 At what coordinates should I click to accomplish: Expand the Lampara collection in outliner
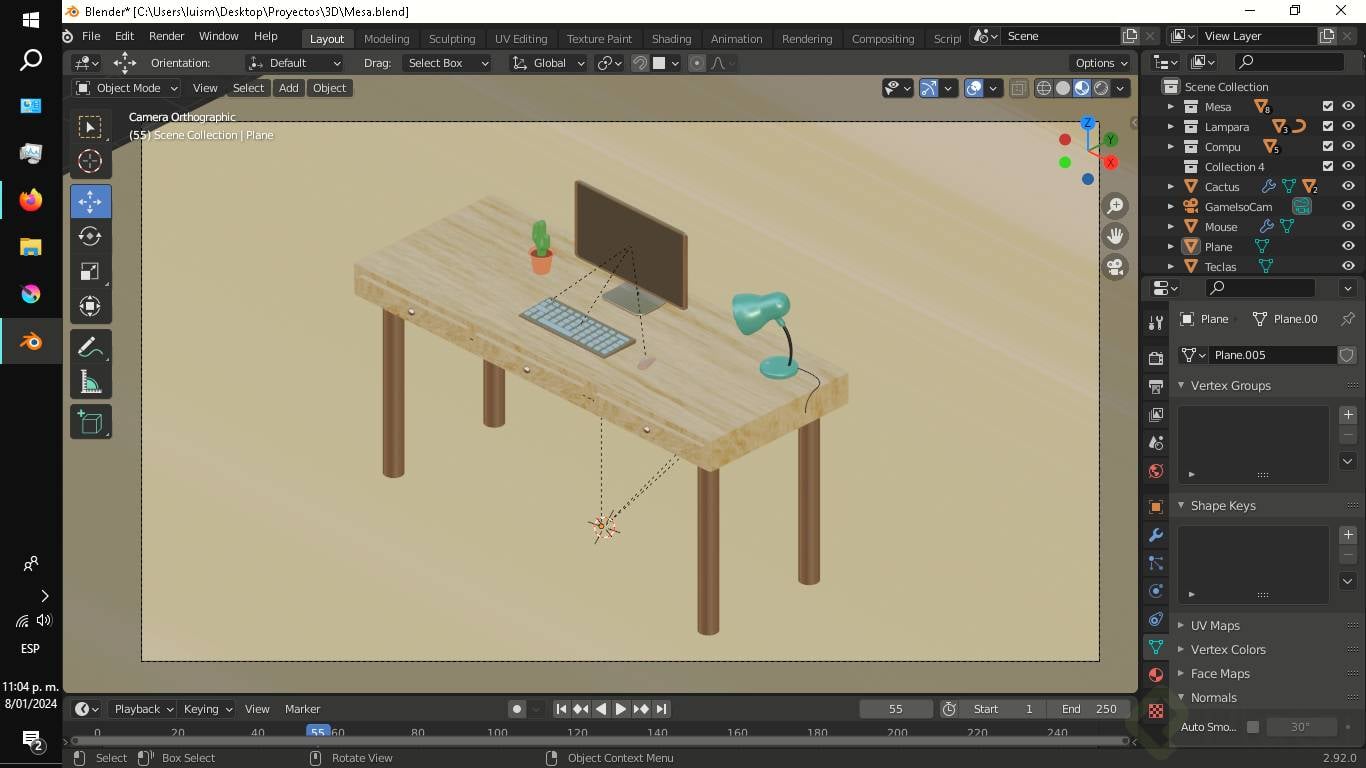1171,127
